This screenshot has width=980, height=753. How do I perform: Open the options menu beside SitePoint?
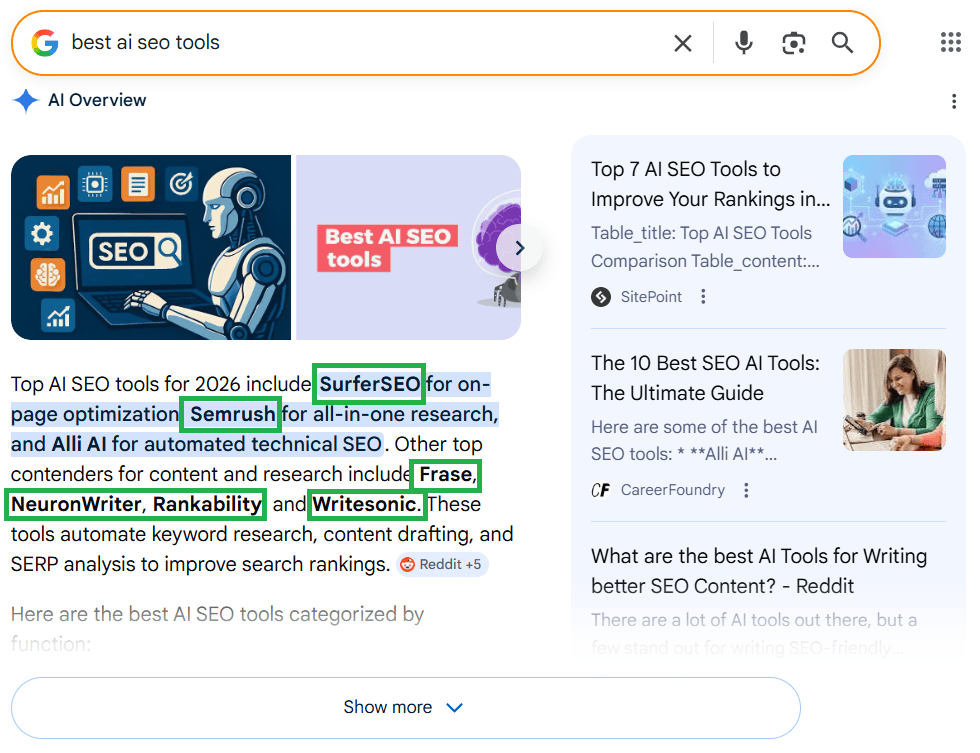703,297
